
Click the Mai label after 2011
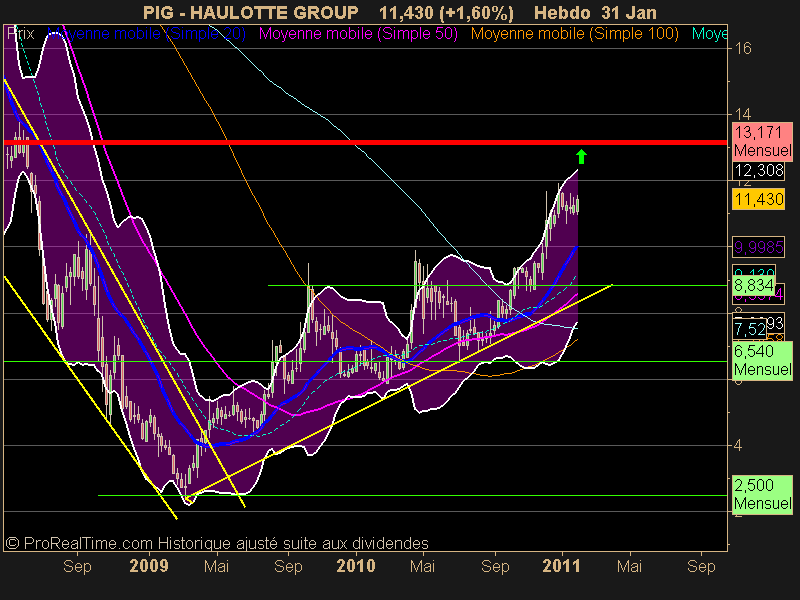(629, 566)
